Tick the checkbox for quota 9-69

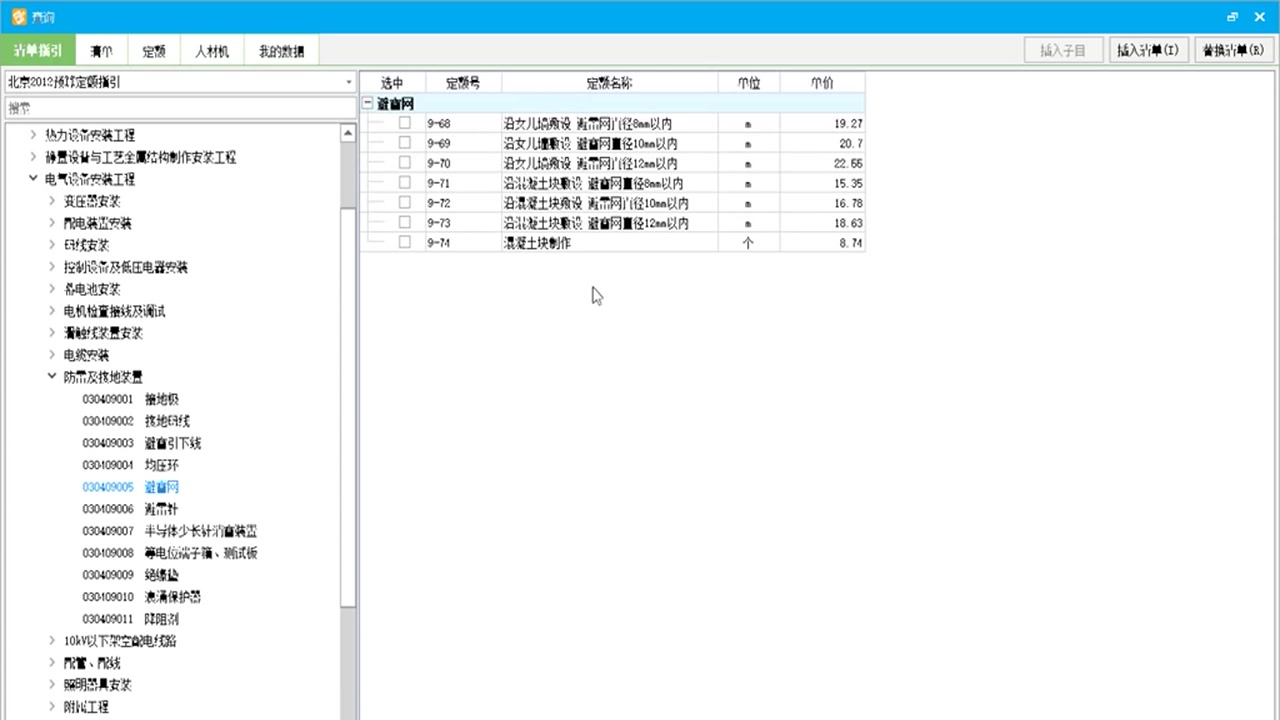[x=405, y=143]
